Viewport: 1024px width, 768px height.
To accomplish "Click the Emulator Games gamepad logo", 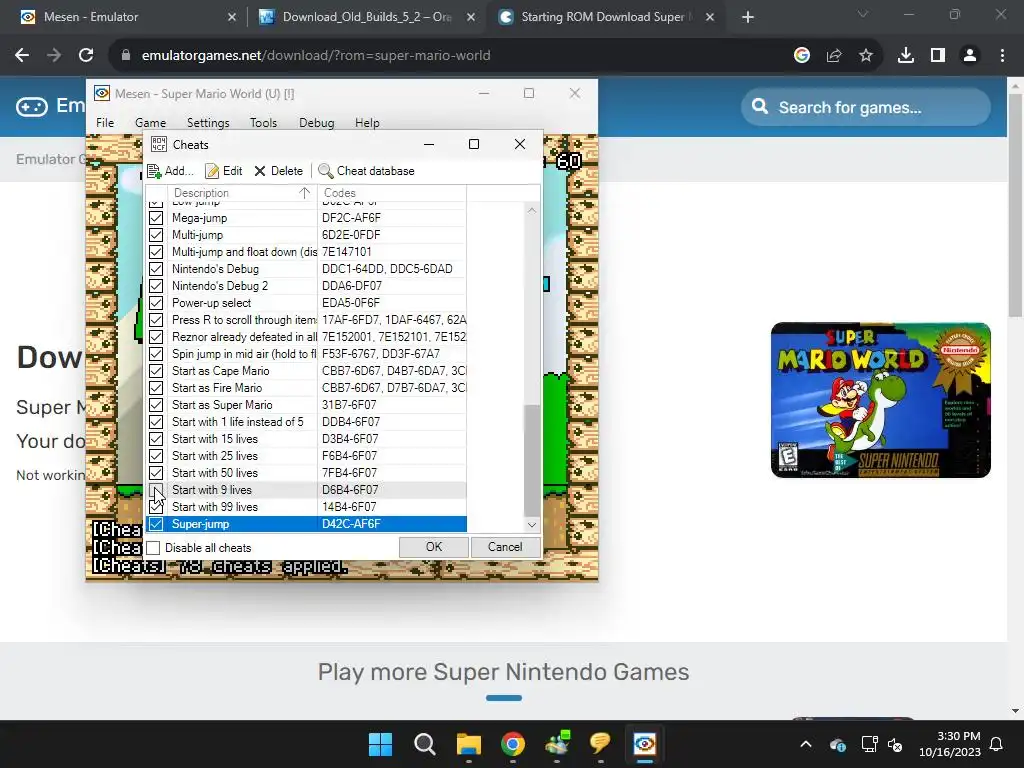I will pyautogui.click(x=32, y=106).
